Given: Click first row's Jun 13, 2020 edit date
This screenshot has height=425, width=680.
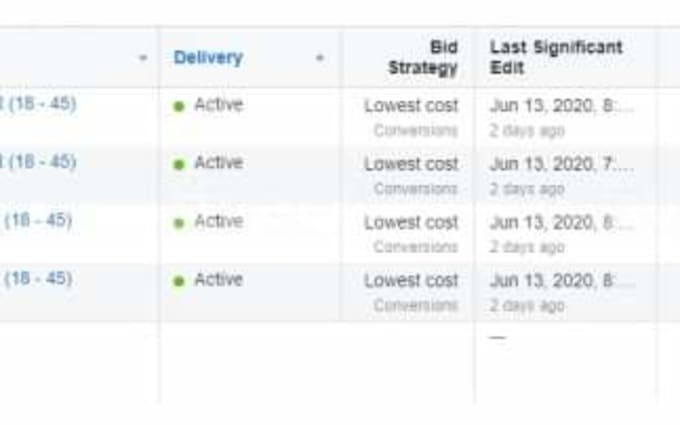Looking at the screenshot, I should point(561,106).
